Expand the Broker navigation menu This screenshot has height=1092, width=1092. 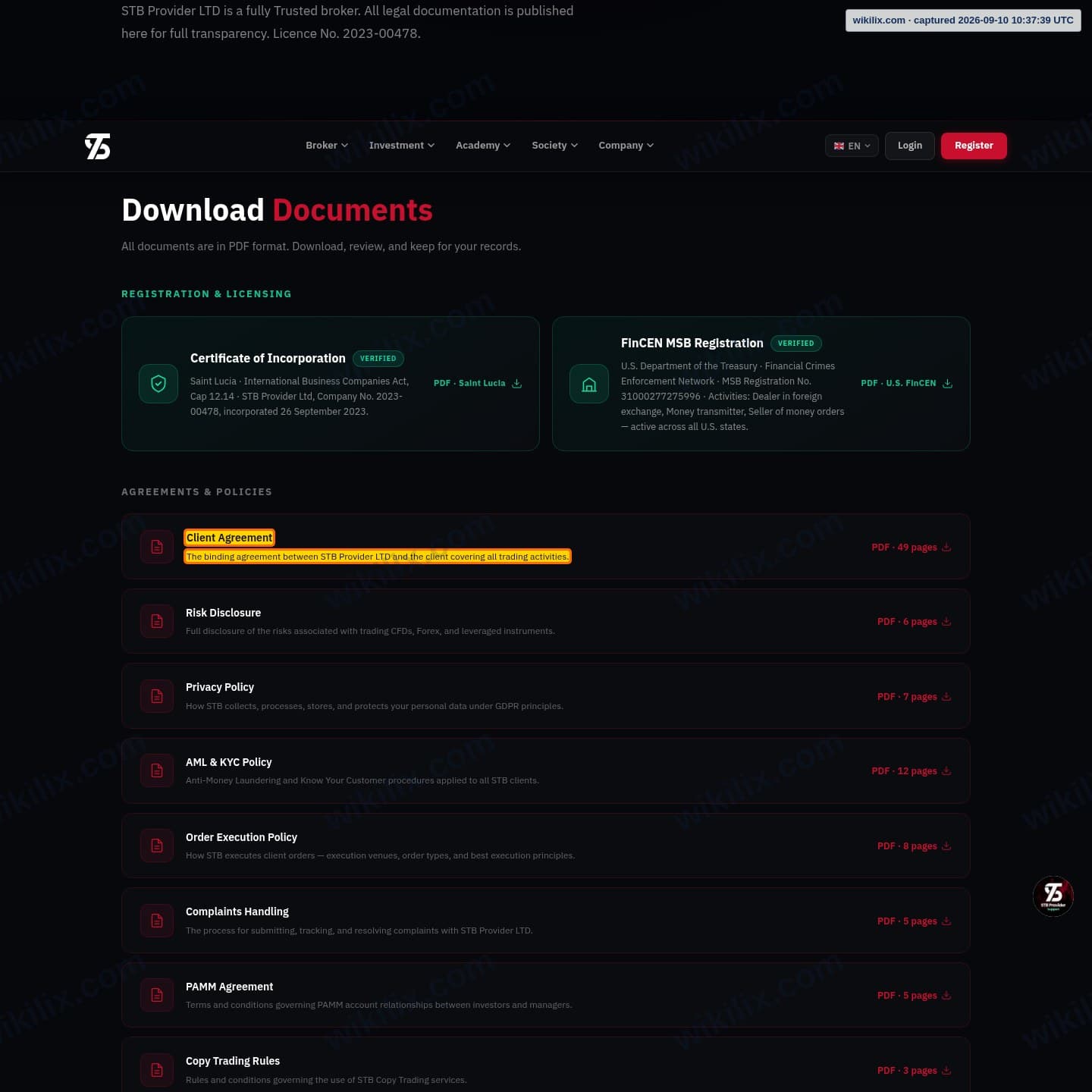(327, 146)
